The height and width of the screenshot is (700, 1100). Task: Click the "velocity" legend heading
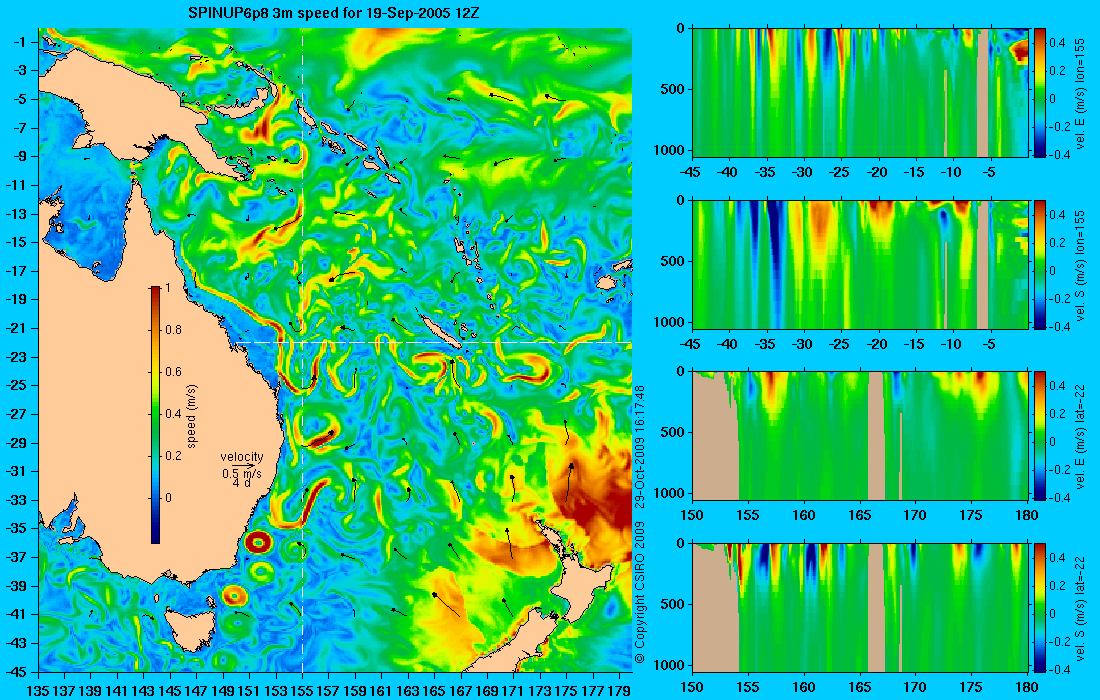pos(241,457)
